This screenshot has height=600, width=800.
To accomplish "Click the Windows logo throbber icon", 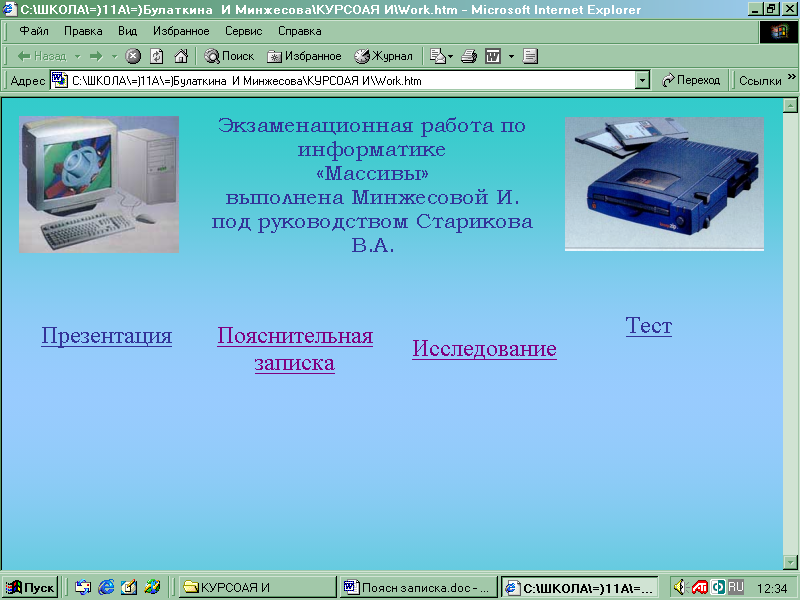I will 779,32.
